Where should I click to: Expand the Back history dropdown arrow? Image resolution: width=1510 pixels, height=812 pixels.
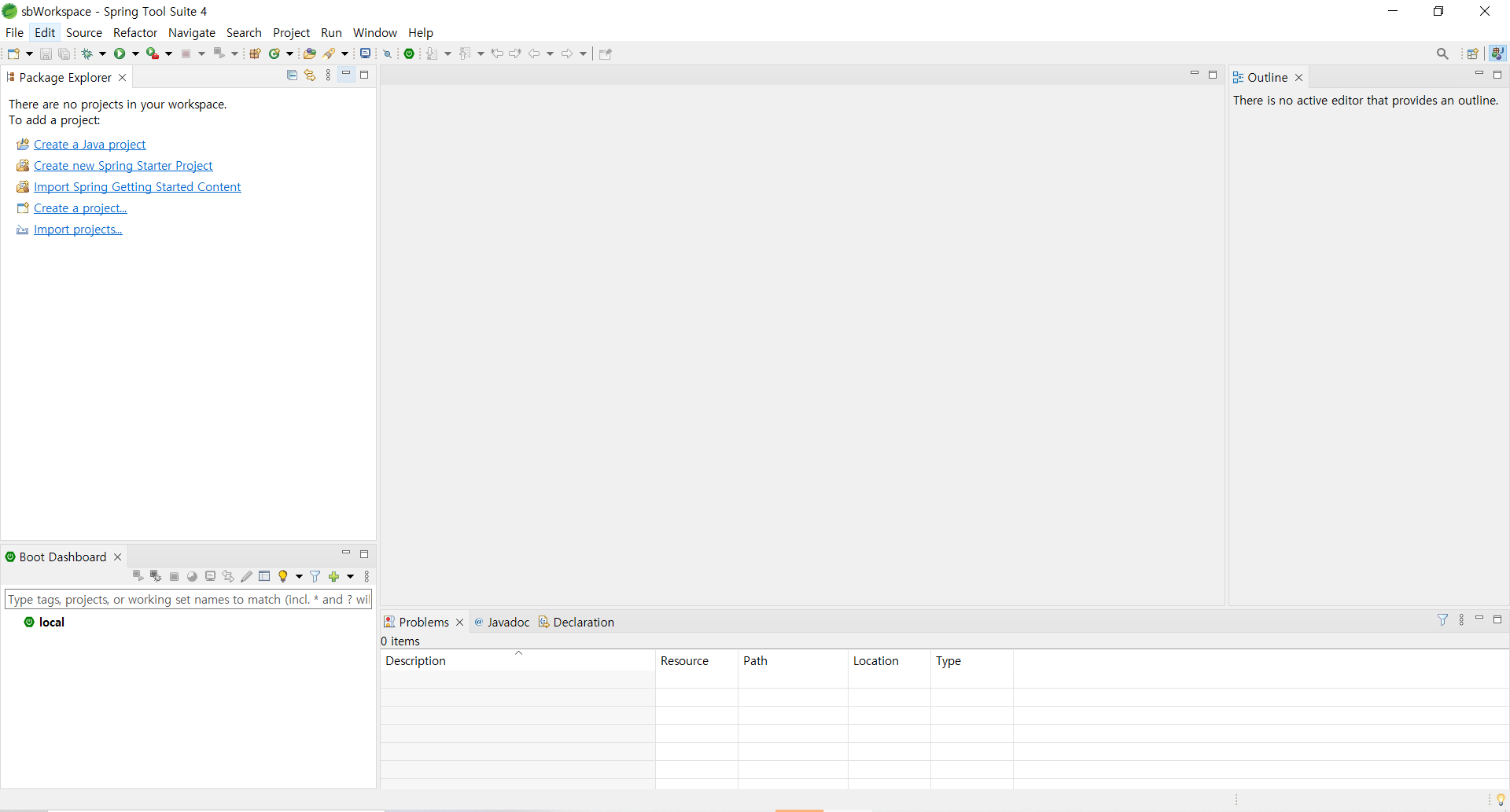[x=550, y=53]
